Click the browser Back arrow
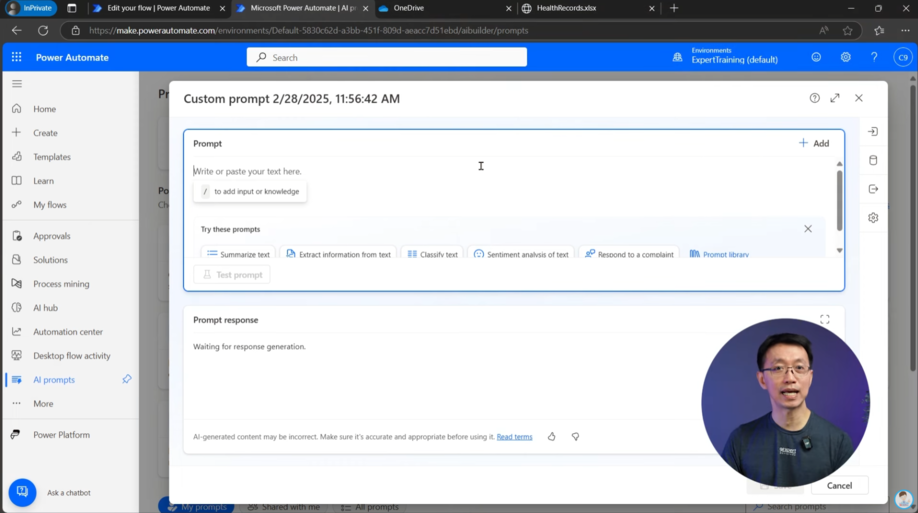The image size is (918, 513). point(16,30)
